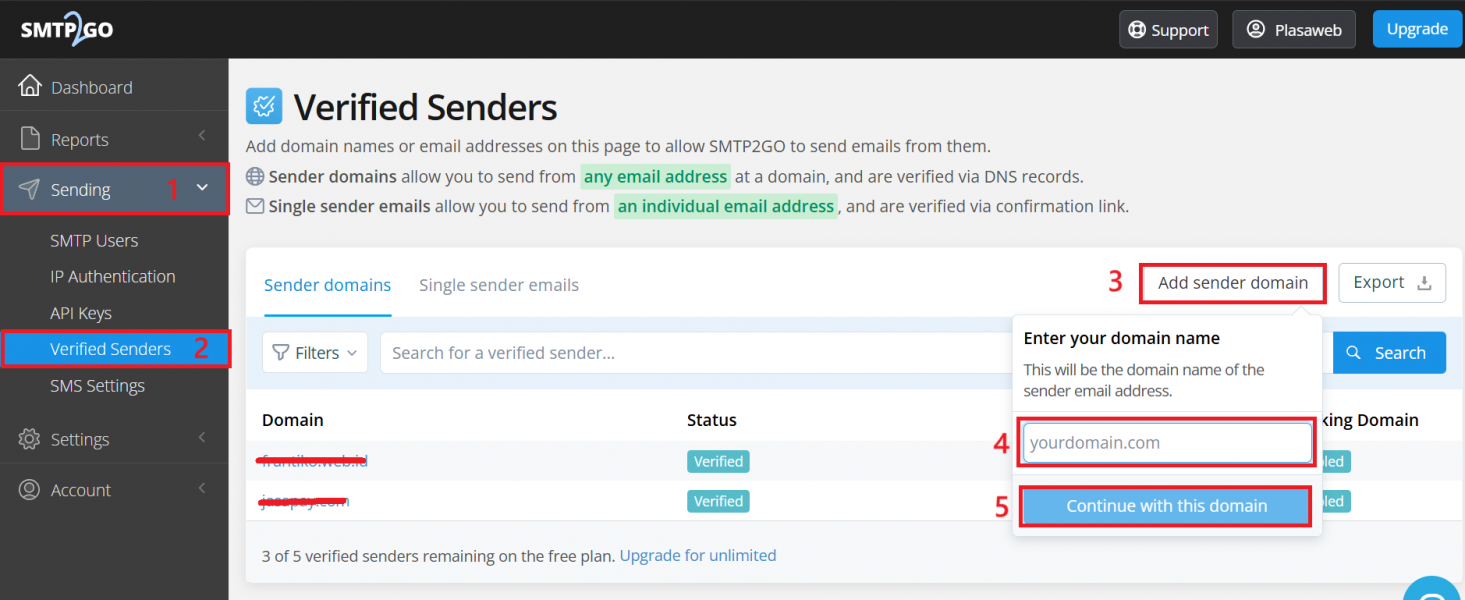Viewport: 1465px width, 600px height.
Task: Expand the Account sidebar section chevron
Action: (202, 488)
